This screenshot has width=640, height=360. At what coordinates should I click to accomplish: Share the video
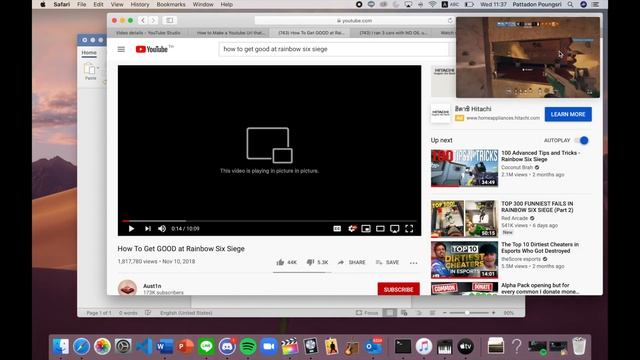(351, 262)
